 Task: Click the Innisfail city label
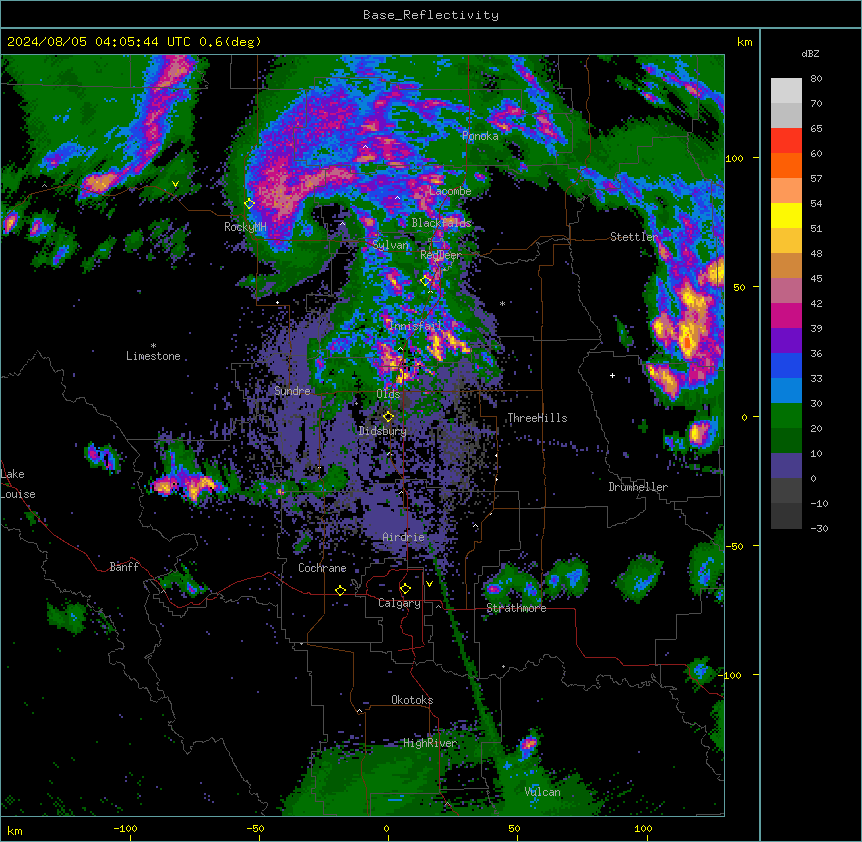(x=415, y=326)
